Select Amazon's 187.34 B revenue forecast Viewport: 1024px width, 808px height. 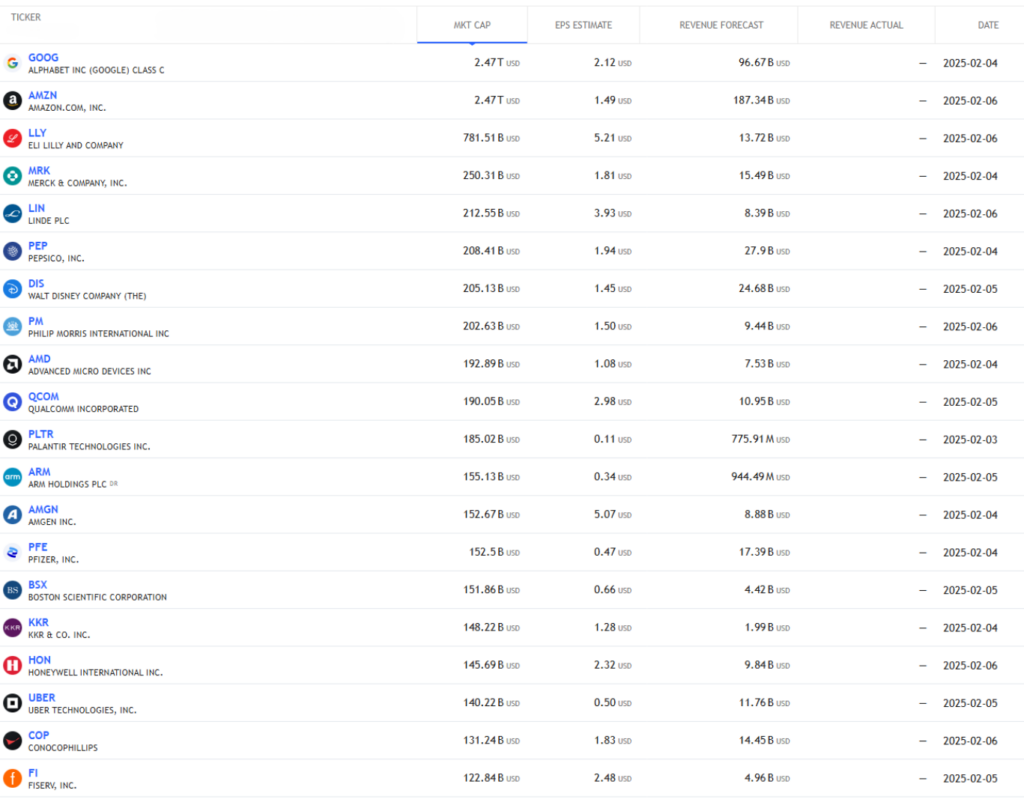(x=761, y=101)
